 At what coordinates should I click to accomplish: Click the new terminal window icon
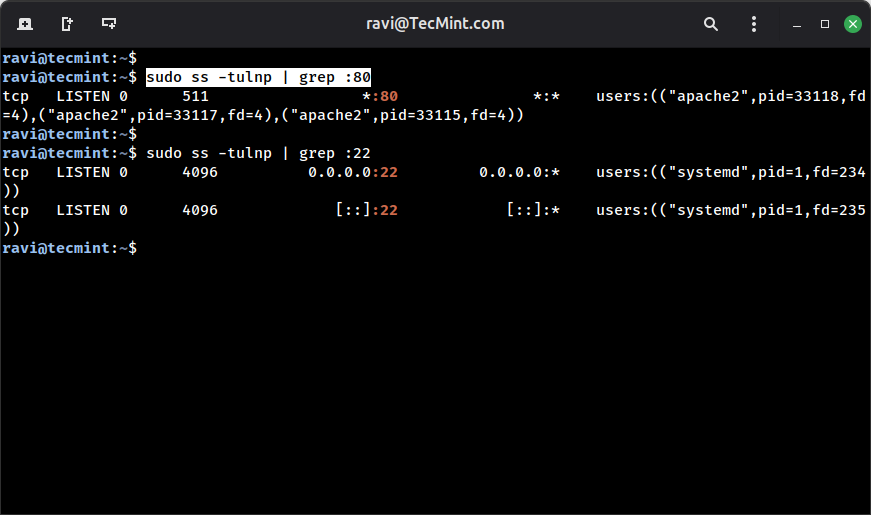pyautogui.click(x=67, y=24)
